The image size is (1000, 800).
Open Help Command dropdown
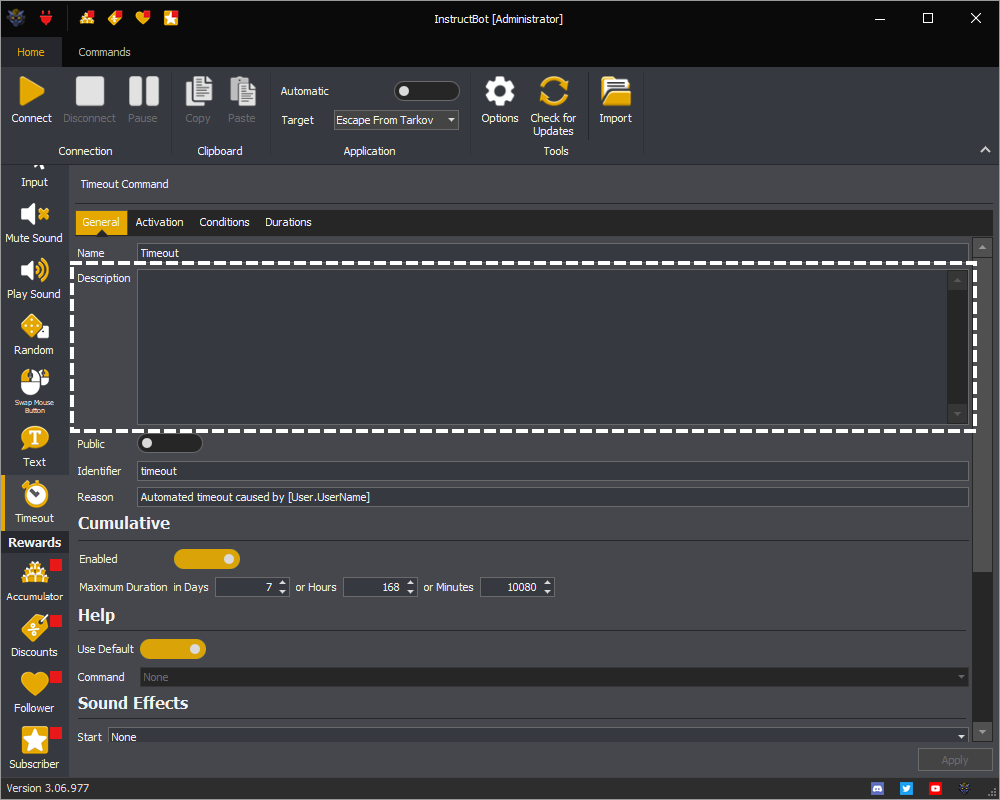(554, 677)
